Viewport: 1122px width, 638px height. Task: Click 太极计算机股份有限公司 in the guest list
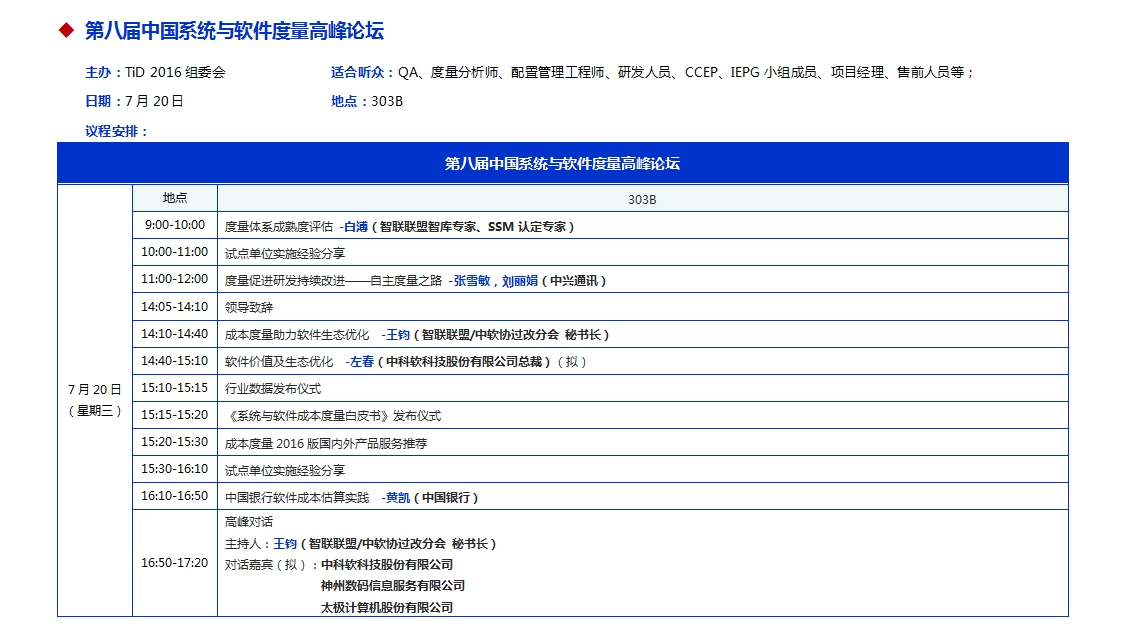(387, 607)
